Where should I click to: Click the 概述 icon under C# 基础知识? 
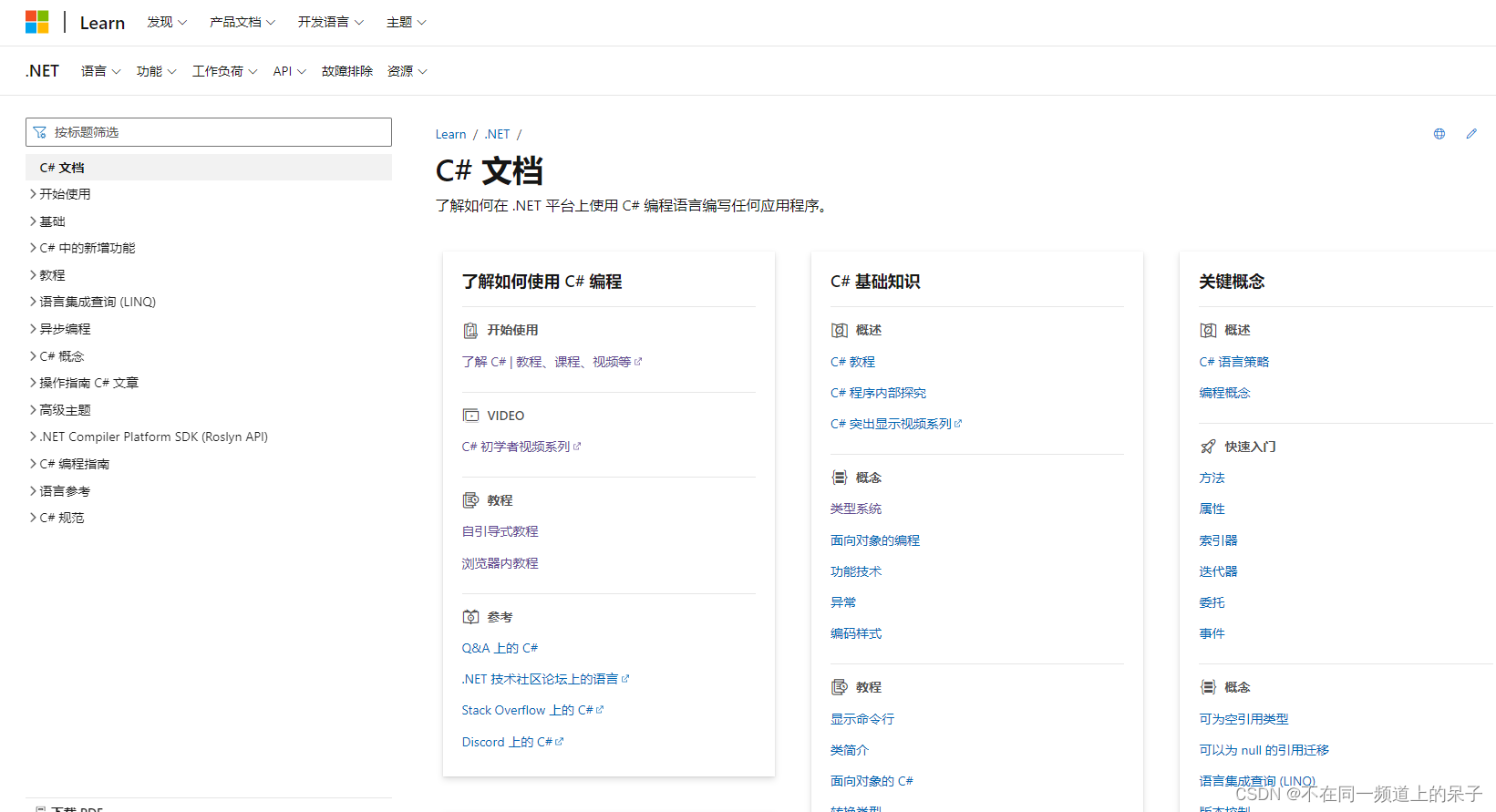[x=840, y=330]
